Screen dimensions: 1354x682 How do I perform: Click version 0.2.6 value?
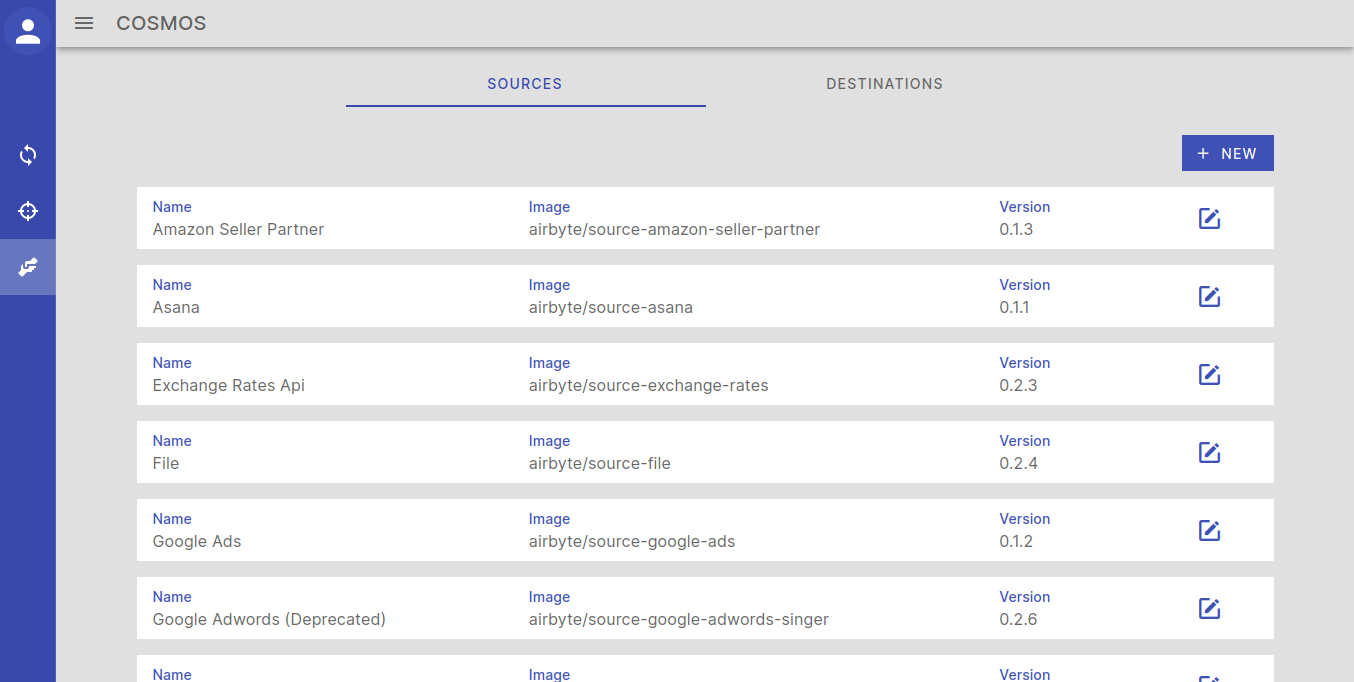[x=1018, y=619]
